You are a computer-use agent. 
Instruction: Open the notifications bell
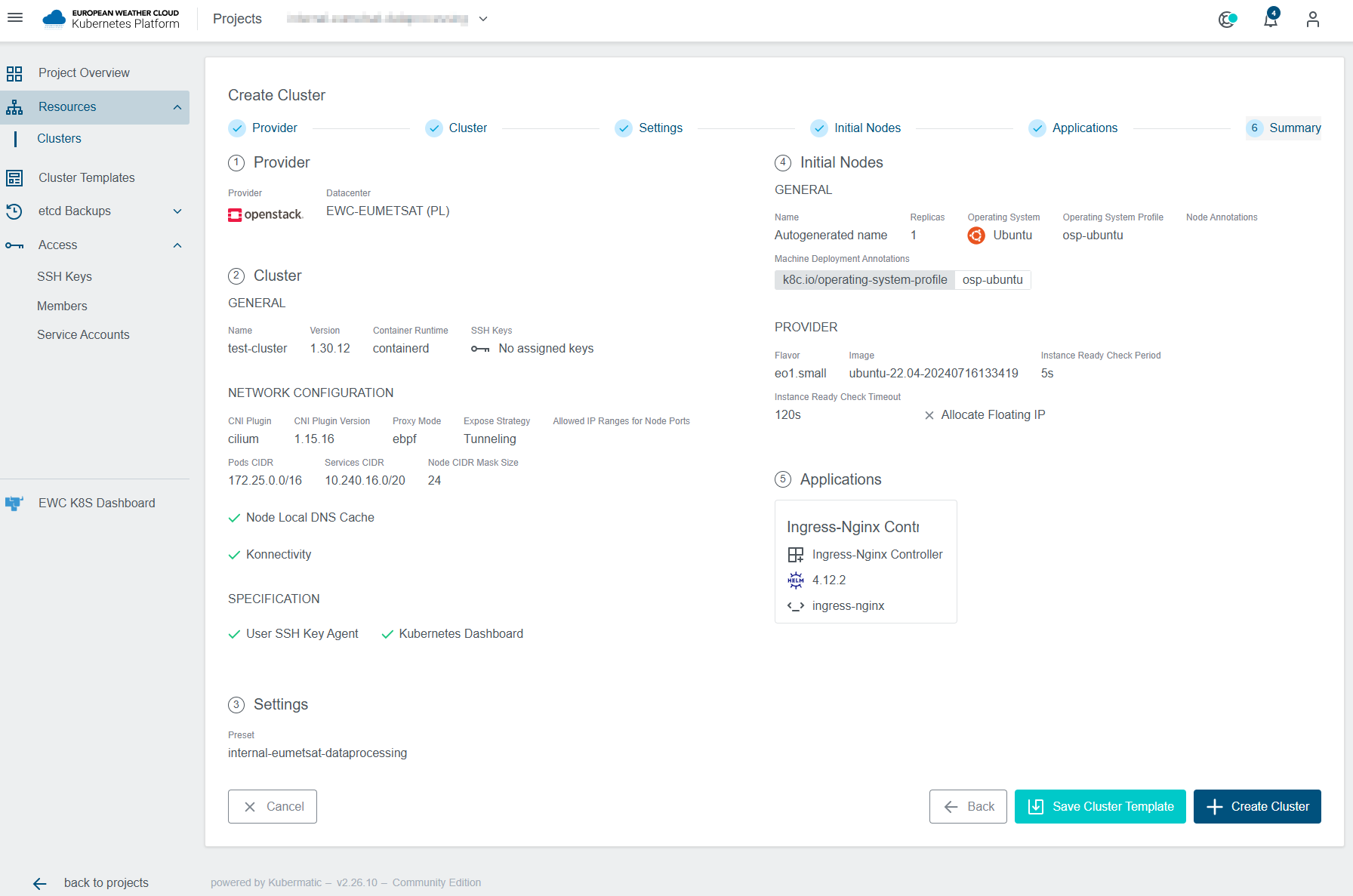(x=1271, y=18)
